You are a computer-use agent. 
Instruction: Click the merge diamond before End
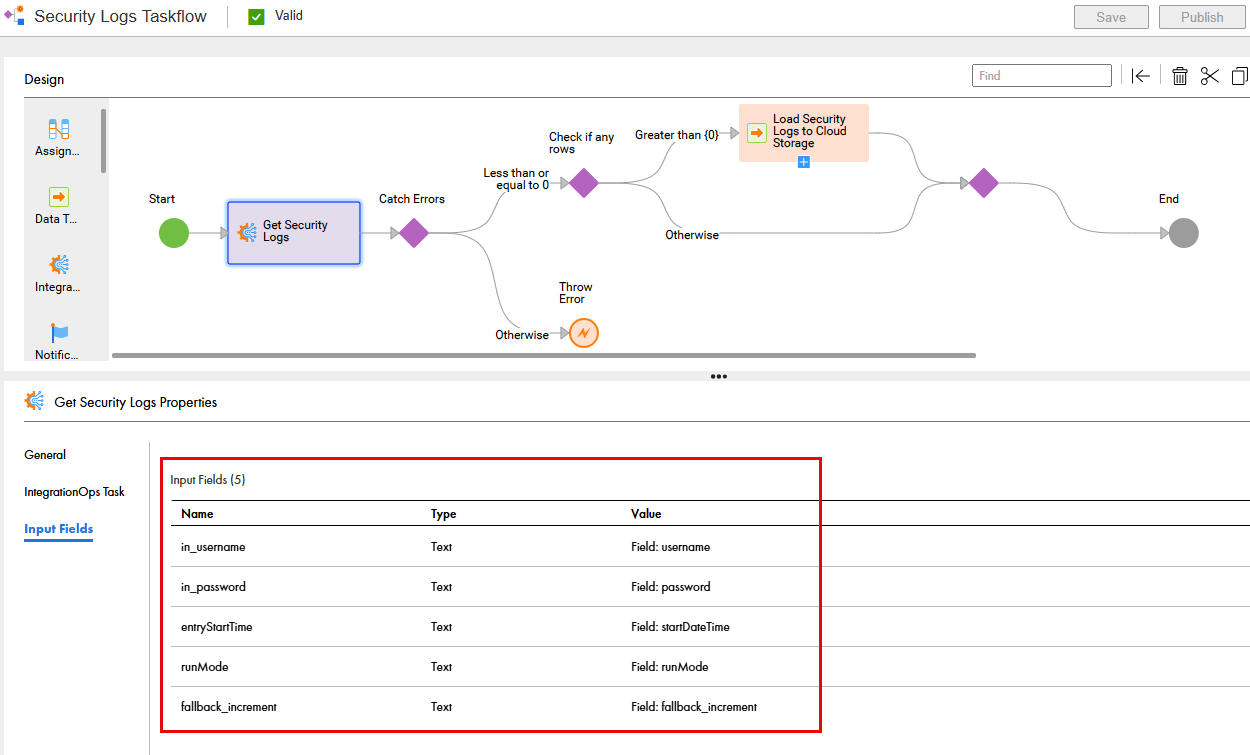(x=984, y=183)
